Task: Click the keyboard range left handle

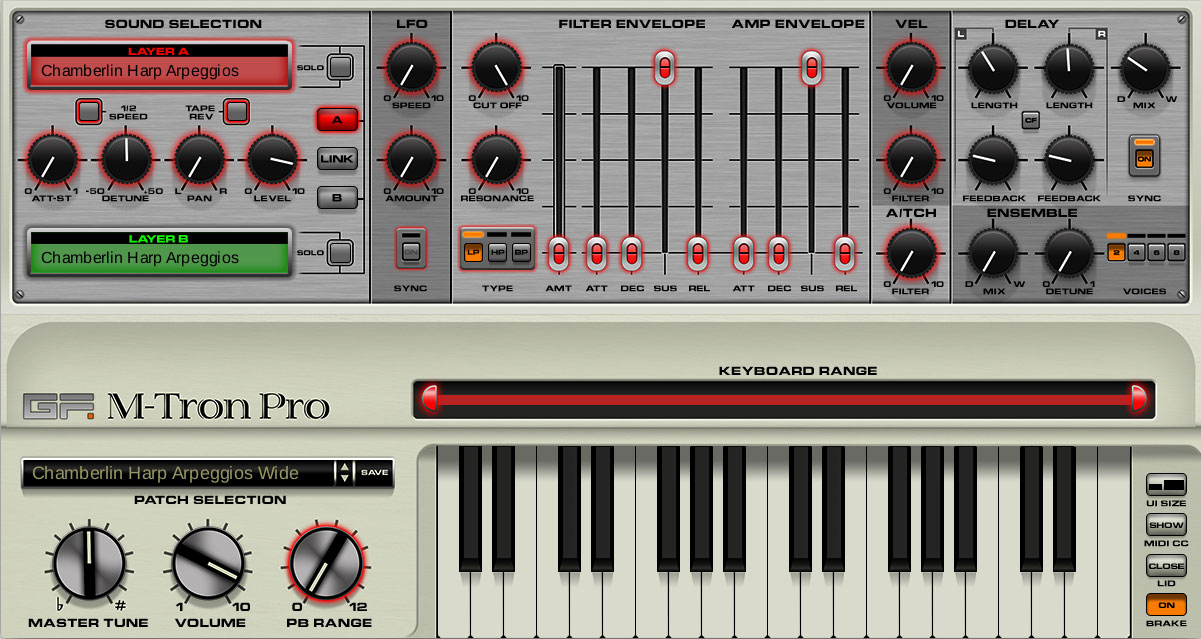Action: point(430,398)
